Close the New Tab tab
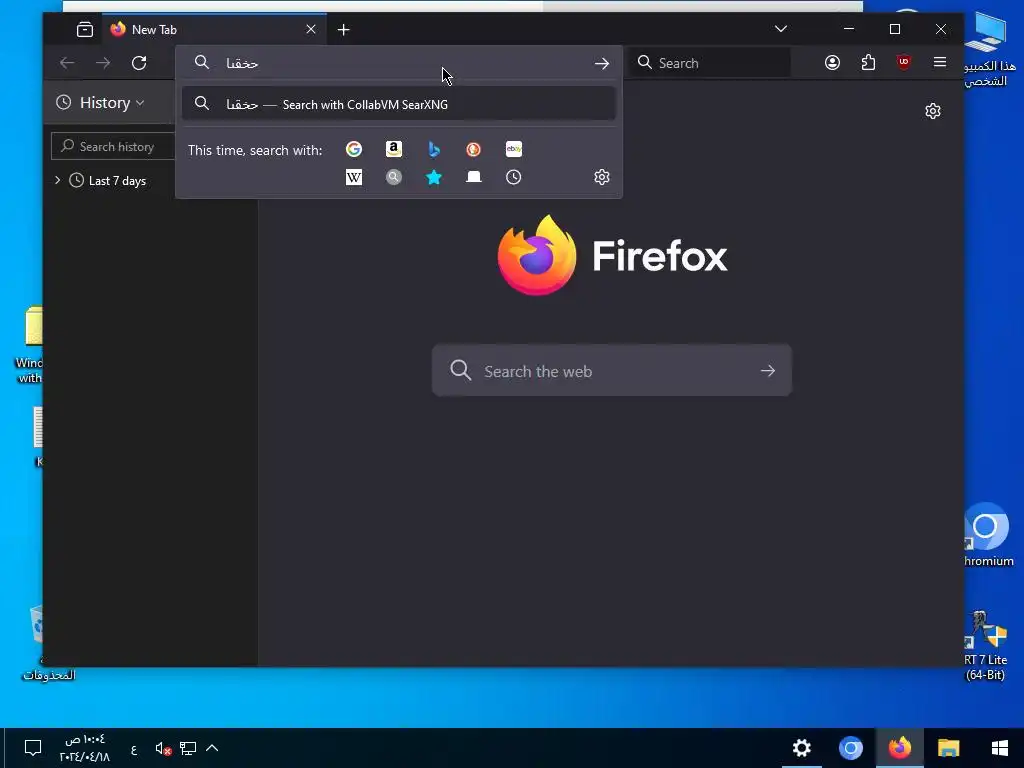 click(311, 29)
